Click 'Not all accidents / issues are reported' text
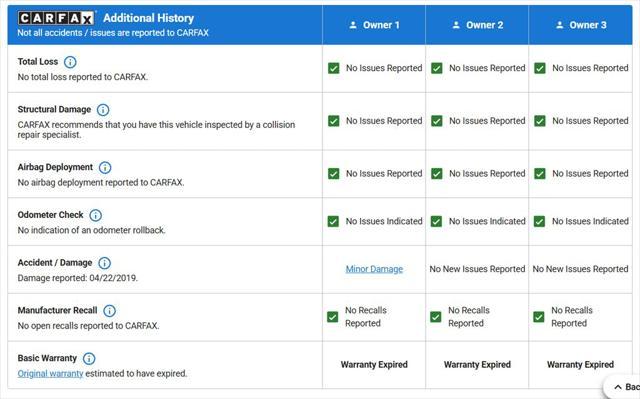640x399 pixels. click(113, 33)
